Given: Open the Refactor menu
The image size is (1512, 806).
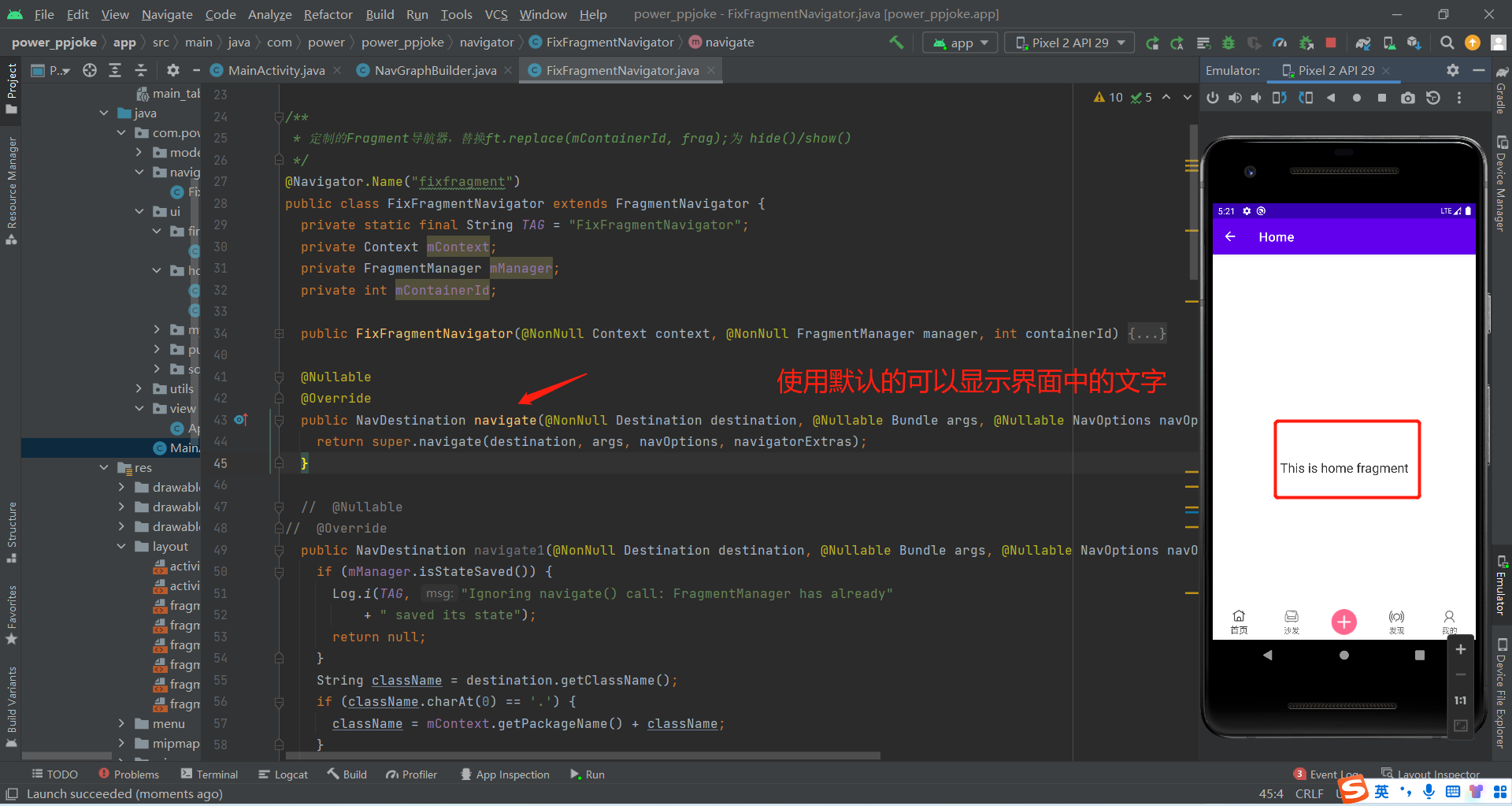Looking at the screenshot, I should pyautogui.click(x=328, y=14).
